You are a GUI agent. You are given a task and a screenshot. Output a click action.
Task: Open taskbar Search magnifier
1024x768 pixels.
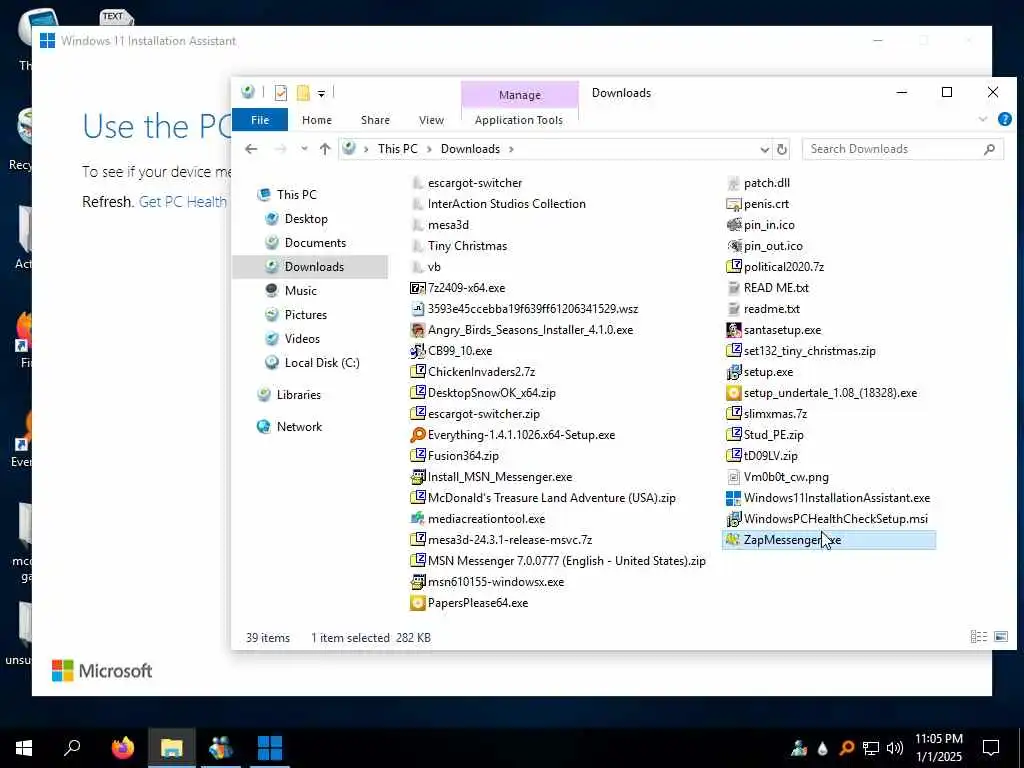[72, 748]
